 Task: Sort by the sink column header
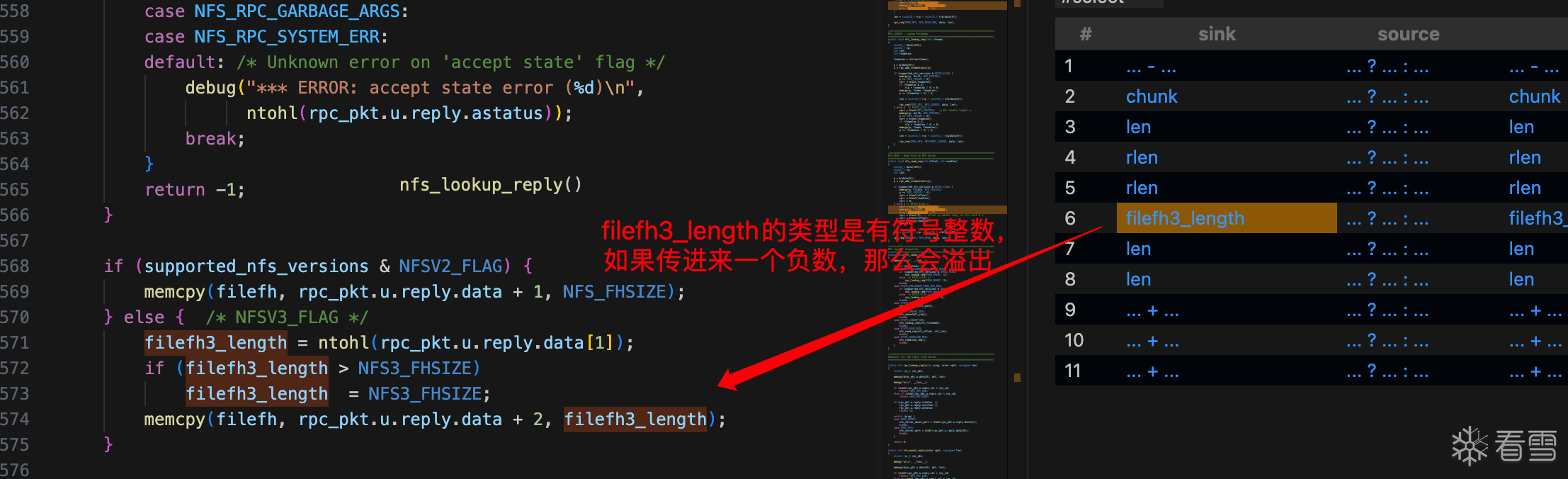(x=1217, y=34)
